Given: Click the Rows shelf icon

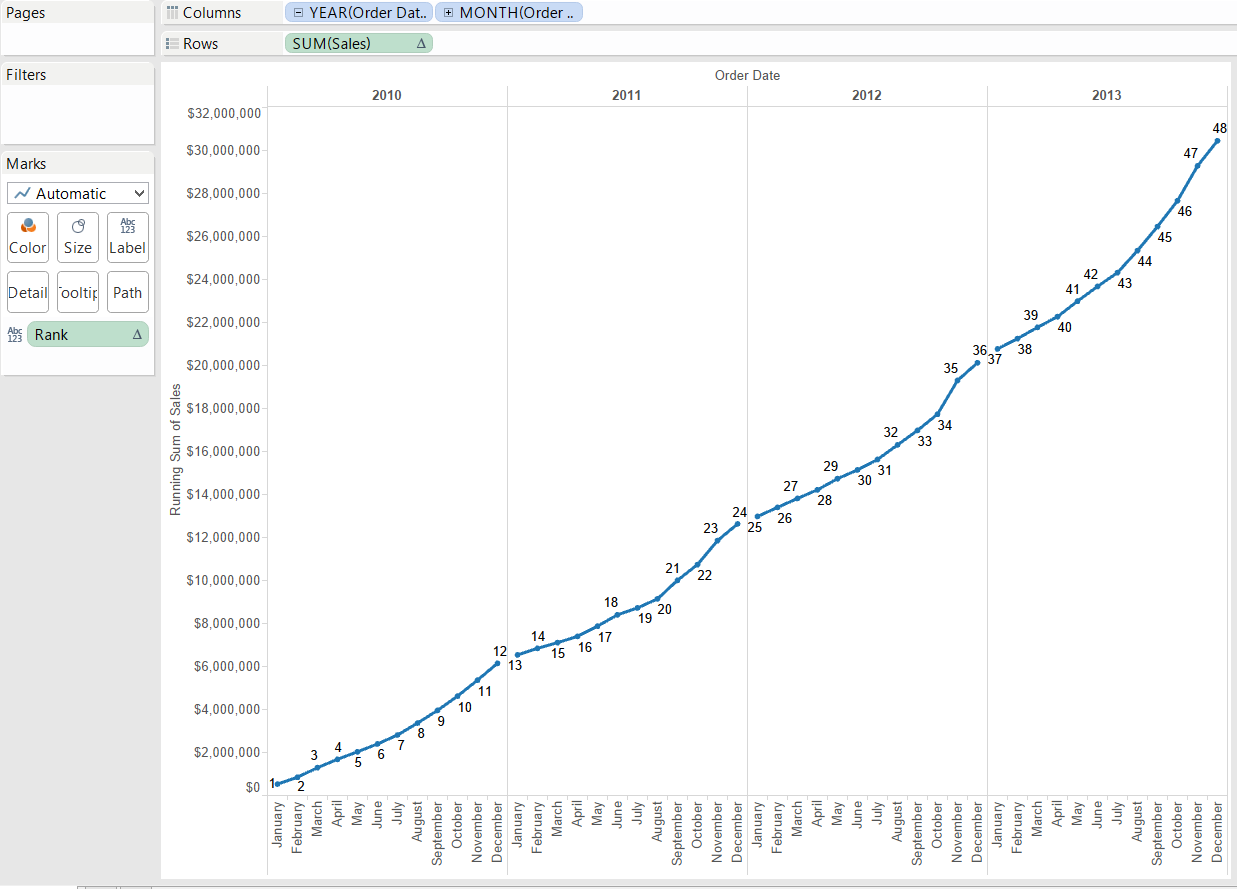Looking at the screenshot, I should click(173, 44).
